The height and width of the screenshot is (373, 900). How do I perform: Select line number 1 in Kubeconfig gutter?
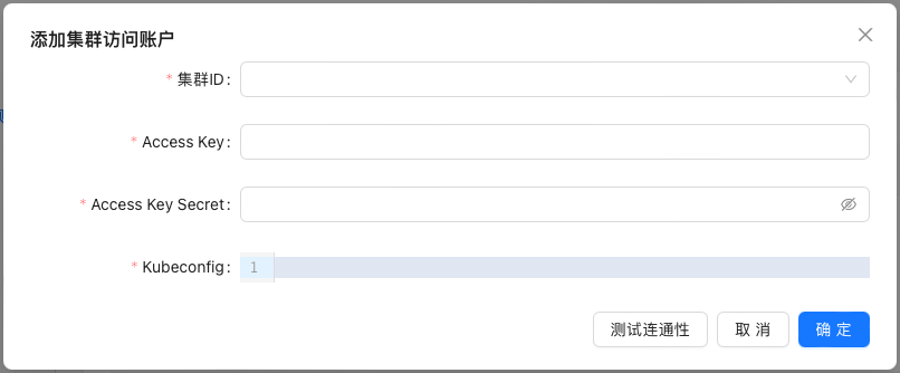point(254,267)
